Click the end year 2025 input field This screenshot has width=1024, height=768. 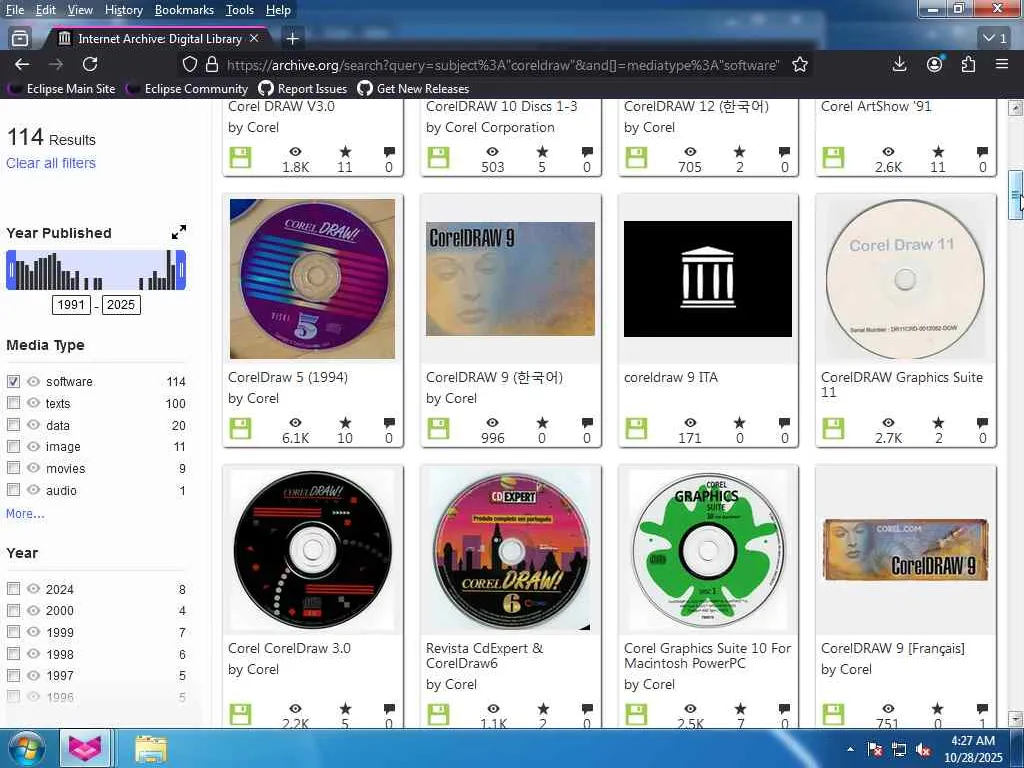(x=121, y=304)
